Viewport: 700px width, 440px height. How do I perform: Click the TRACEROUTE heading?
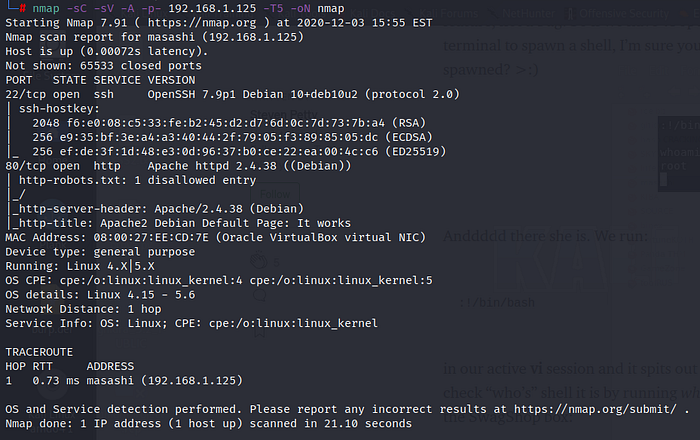pyautogui.click(x=39, y=353)
